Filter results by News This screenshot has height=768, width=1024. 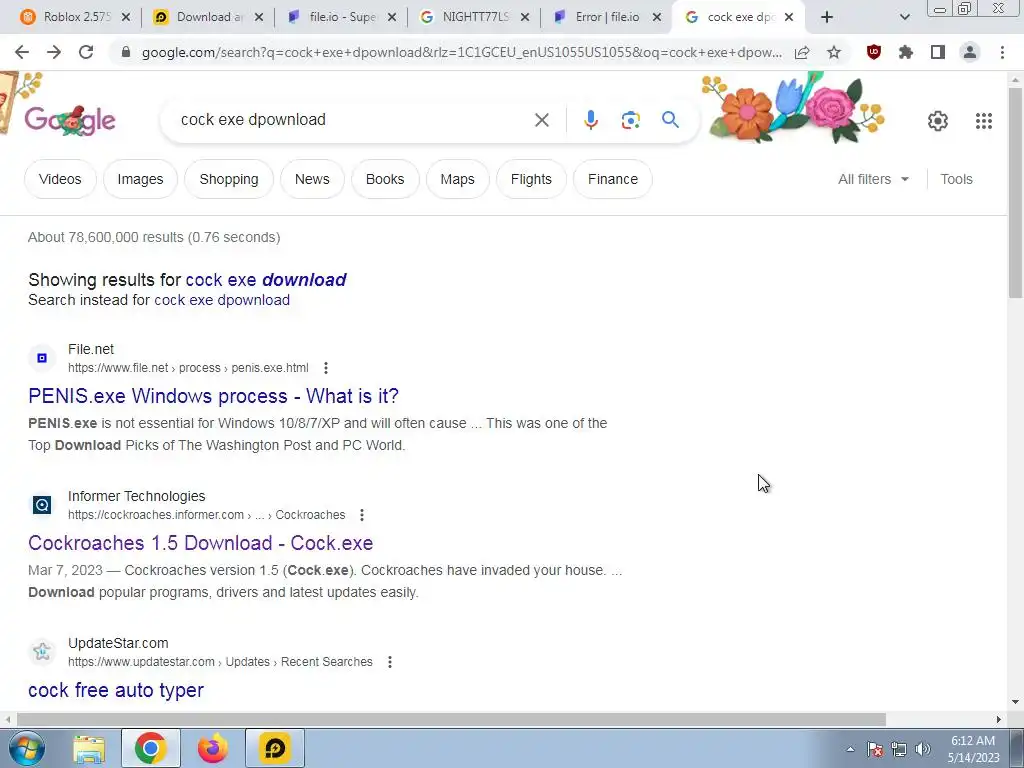click(x=312, y=179)
